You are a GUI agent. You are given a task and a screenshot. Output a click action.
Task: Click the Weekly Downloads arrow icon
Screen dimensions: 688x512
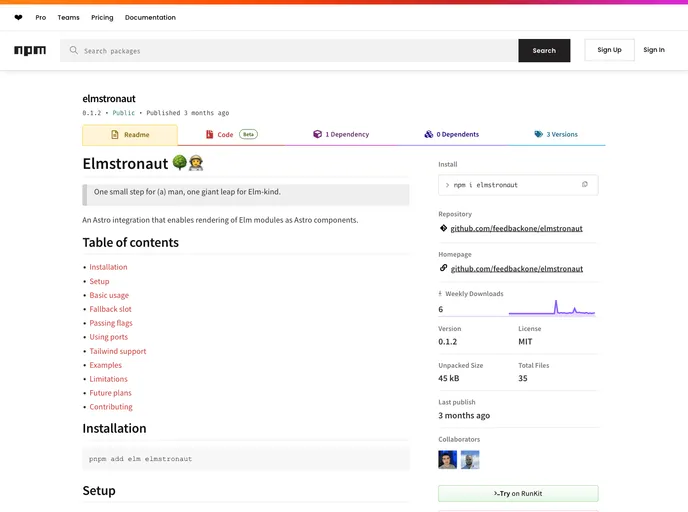coord(440,294)
